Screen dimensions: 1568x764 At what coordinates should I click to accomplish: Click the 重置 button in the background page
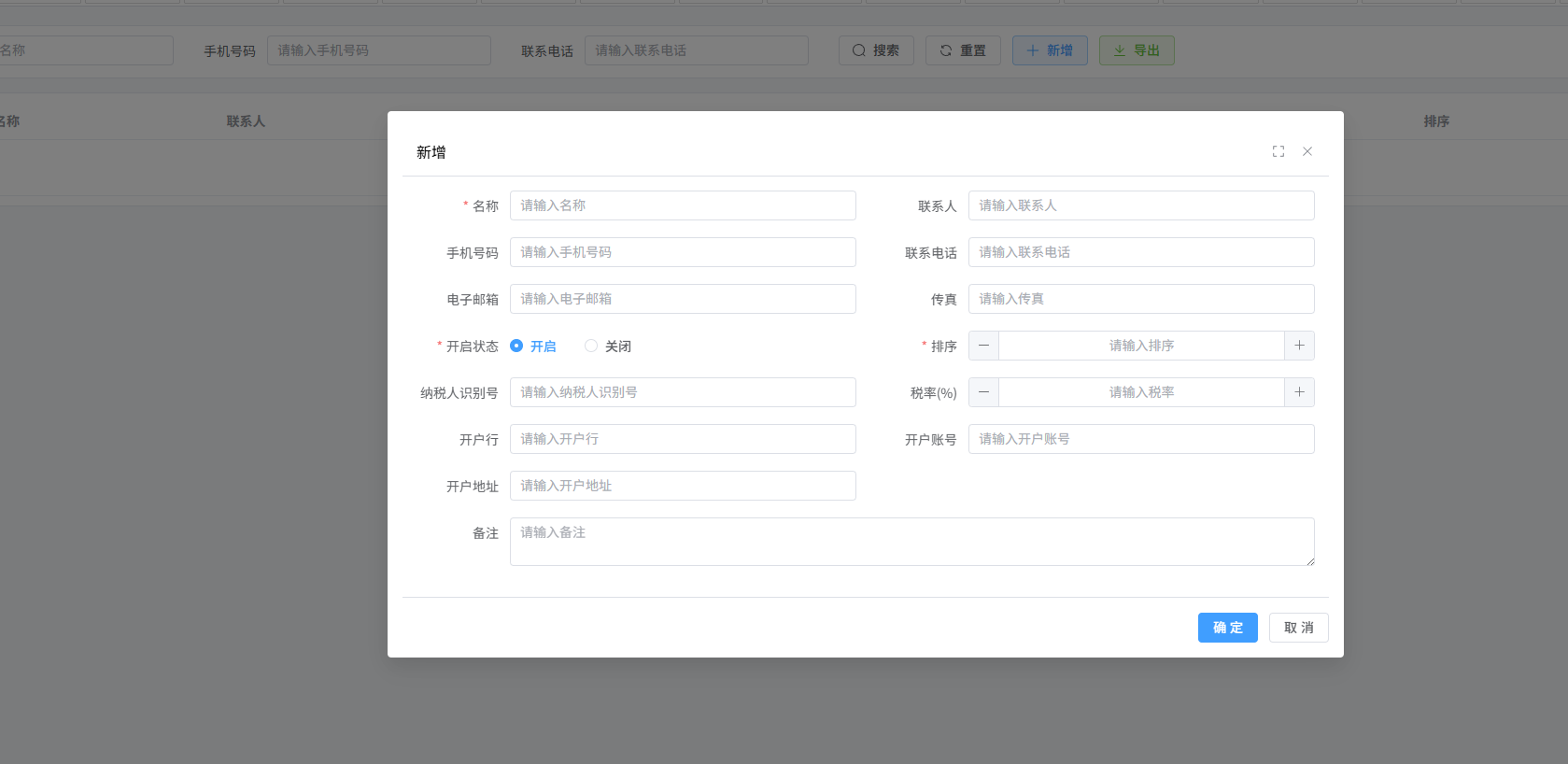click(x=963, y=50)
